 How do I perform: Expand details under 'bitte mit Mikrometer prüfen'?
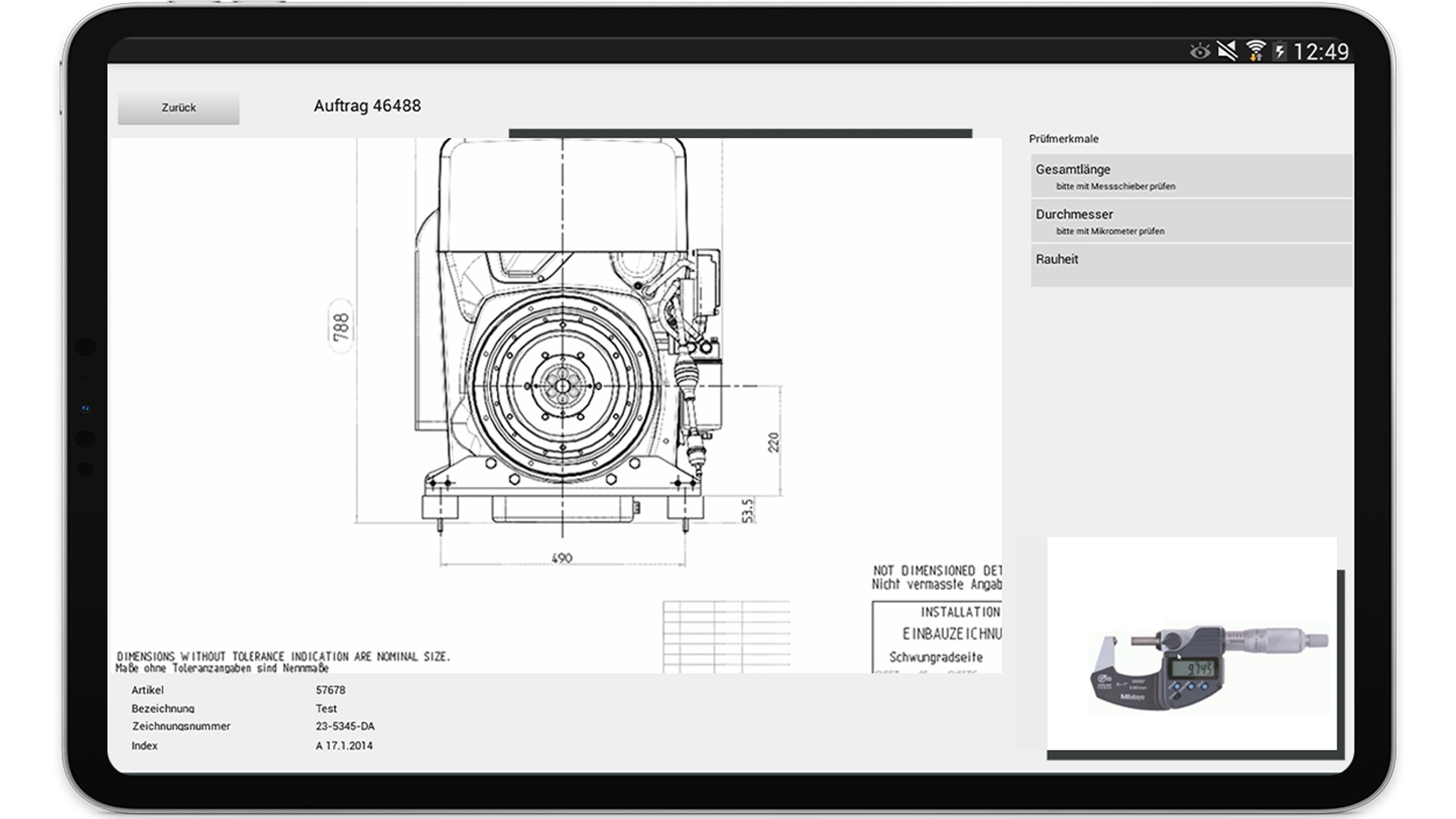point(1109,231)
